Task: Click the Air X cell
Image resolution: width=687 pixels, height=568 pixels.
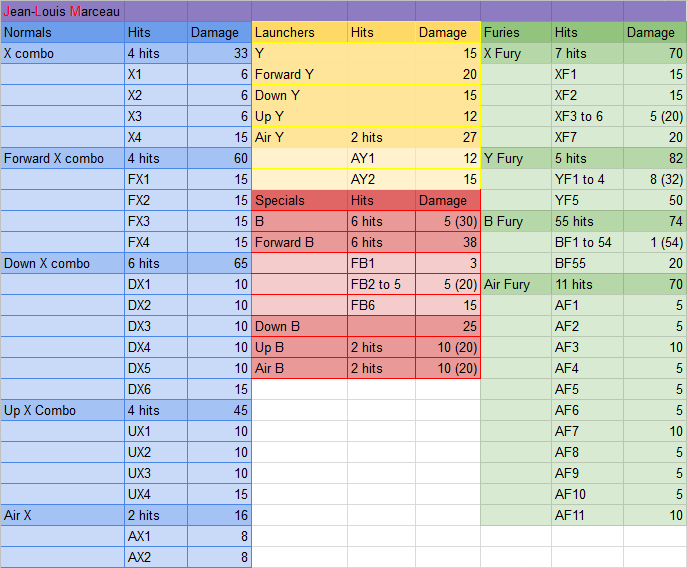Action: point(62,515)
